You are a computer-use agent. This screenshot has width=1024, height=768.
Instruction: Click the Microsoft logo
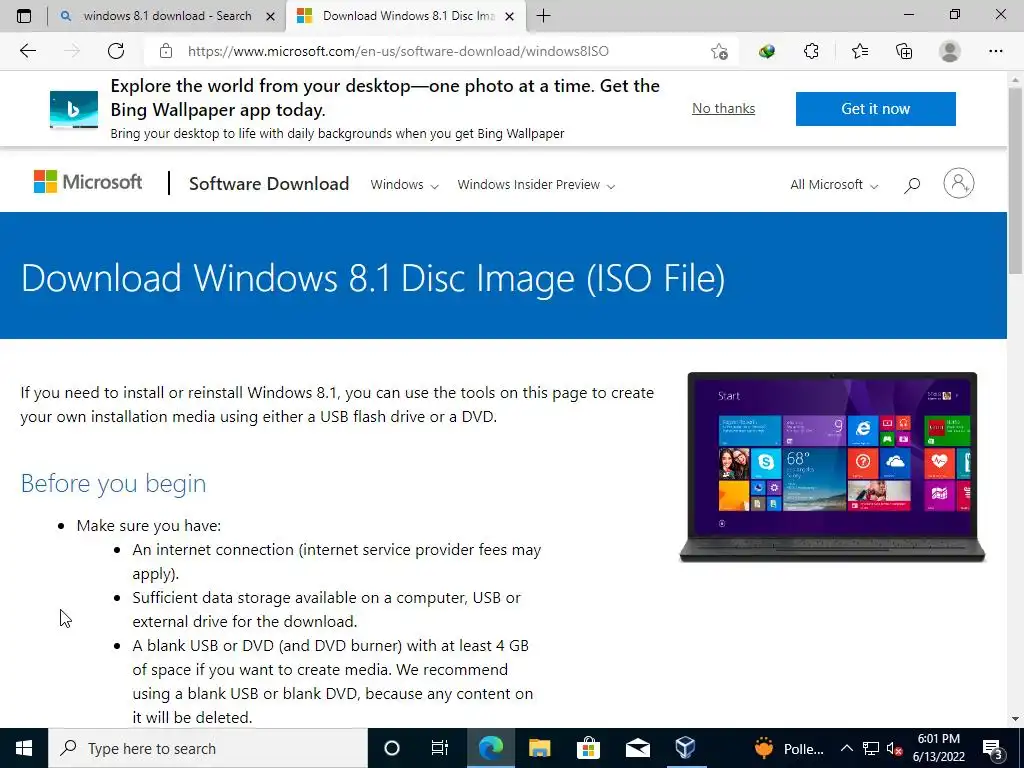[88, 182]
